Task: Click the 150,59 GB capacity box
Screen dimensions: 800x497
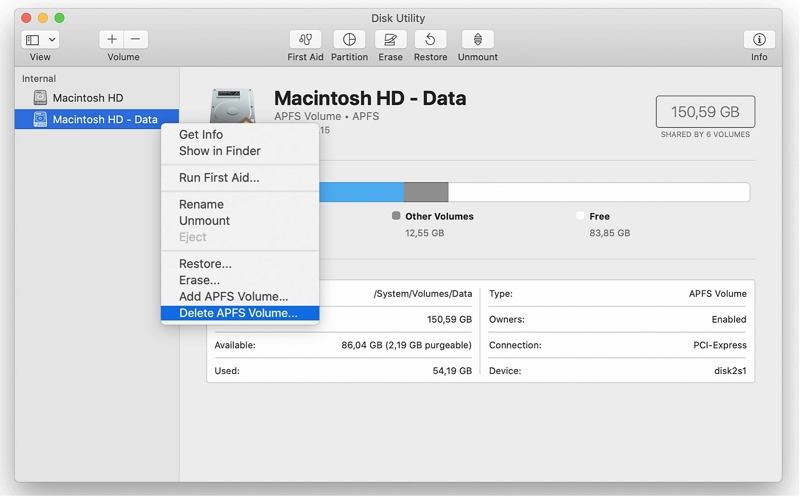Action: pyautogui.click(x=705, y=111)
